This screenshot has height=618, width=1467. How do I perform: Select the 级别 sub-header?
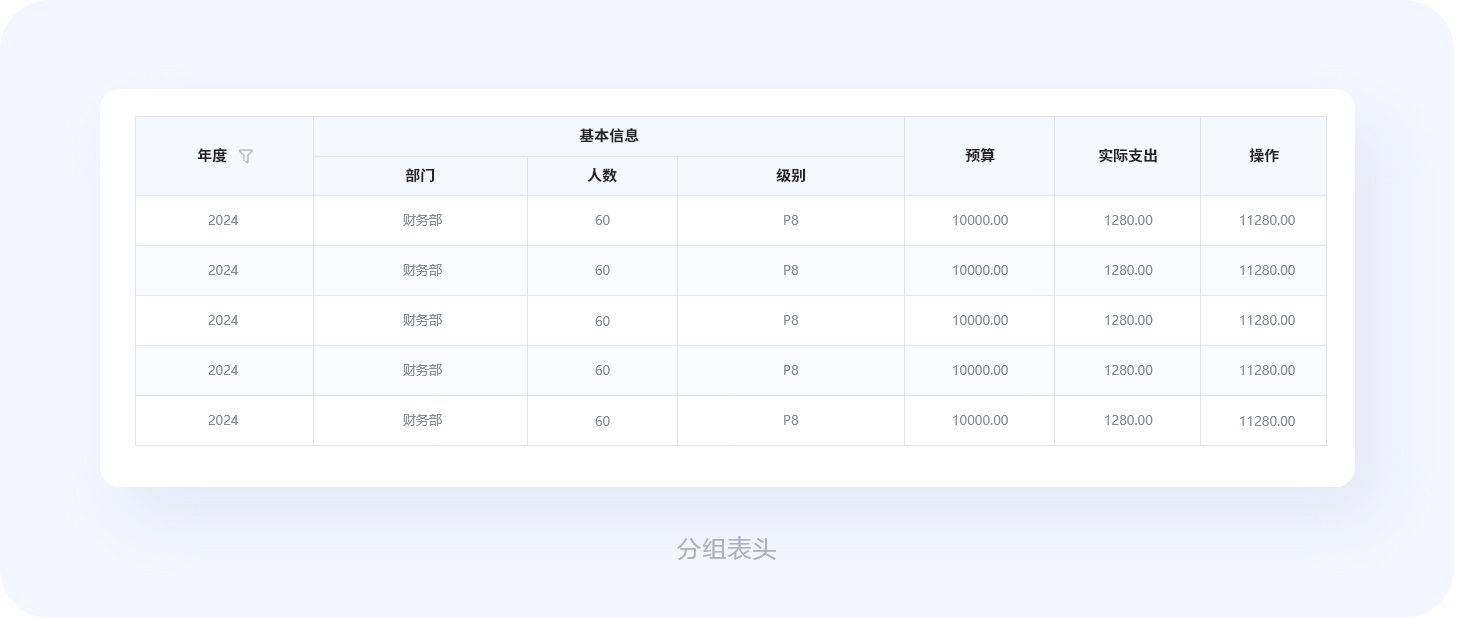pos(790,176)
